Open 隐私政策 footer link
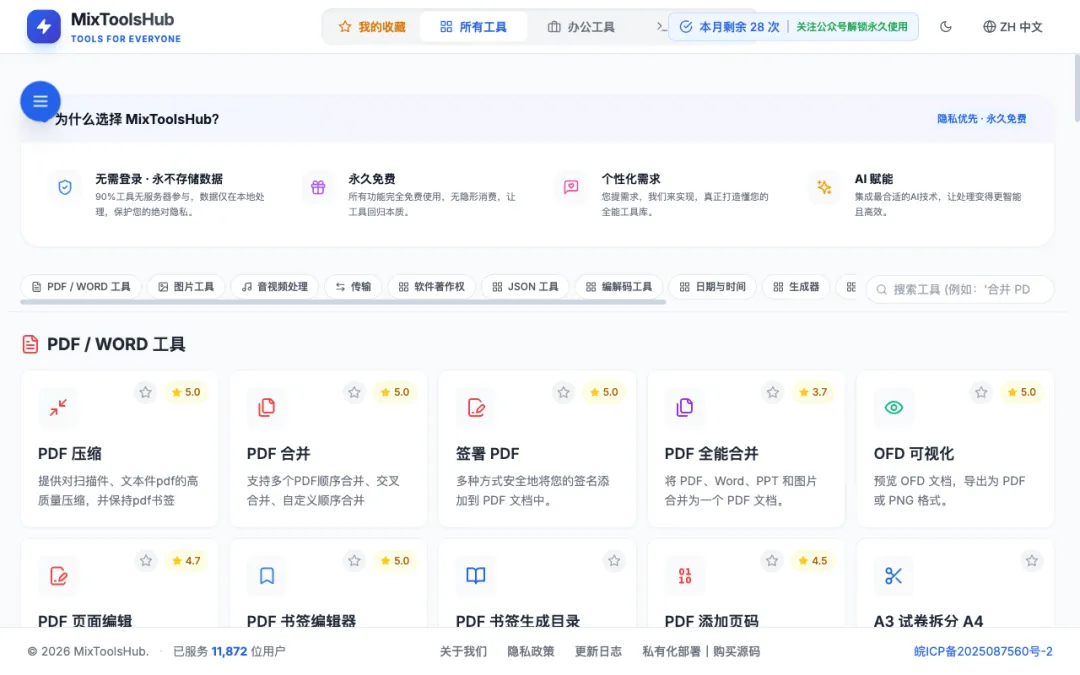1080x675 pixels. [530, 651]
